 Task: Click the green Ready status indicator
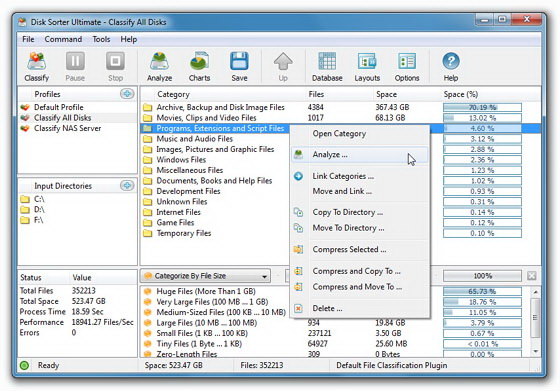[24, 365]
